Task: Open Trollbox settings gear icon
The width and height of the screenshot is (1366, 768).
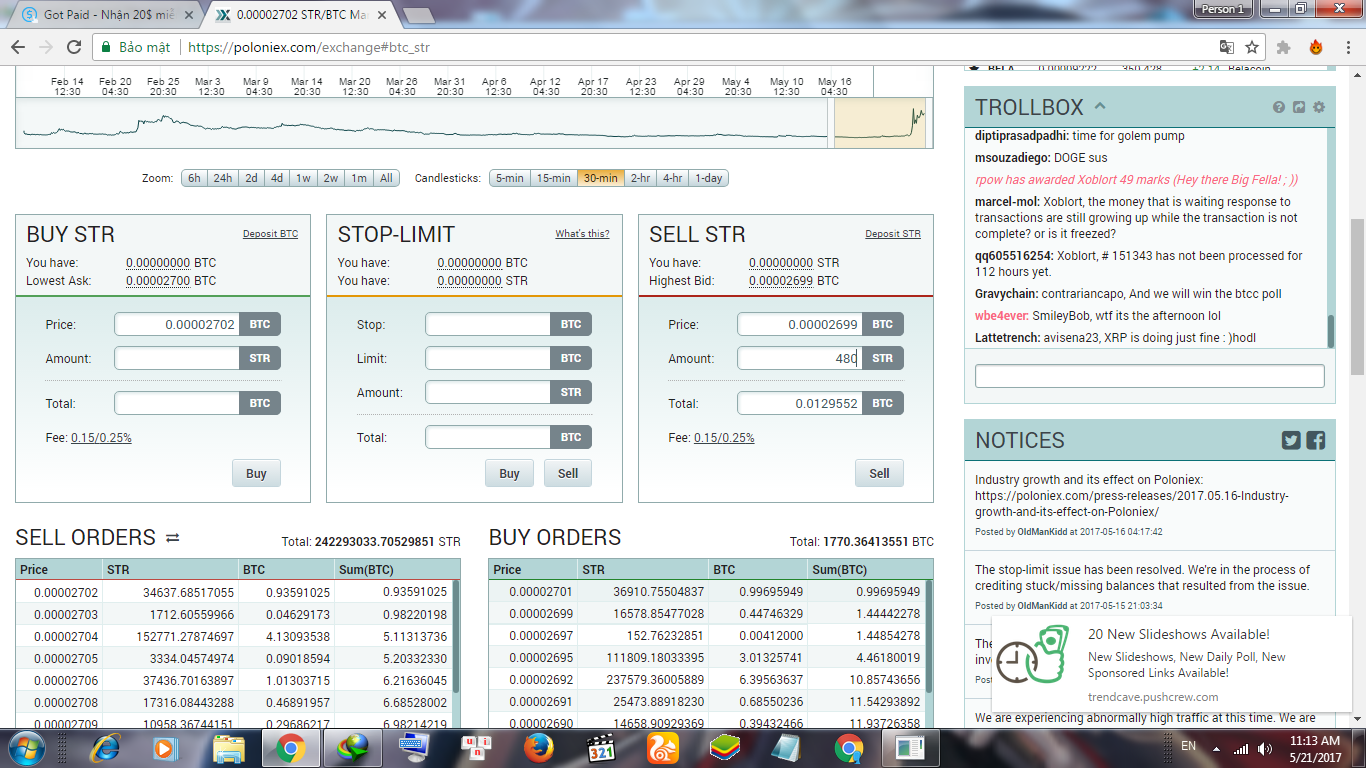Action: tap(1319, 107)
